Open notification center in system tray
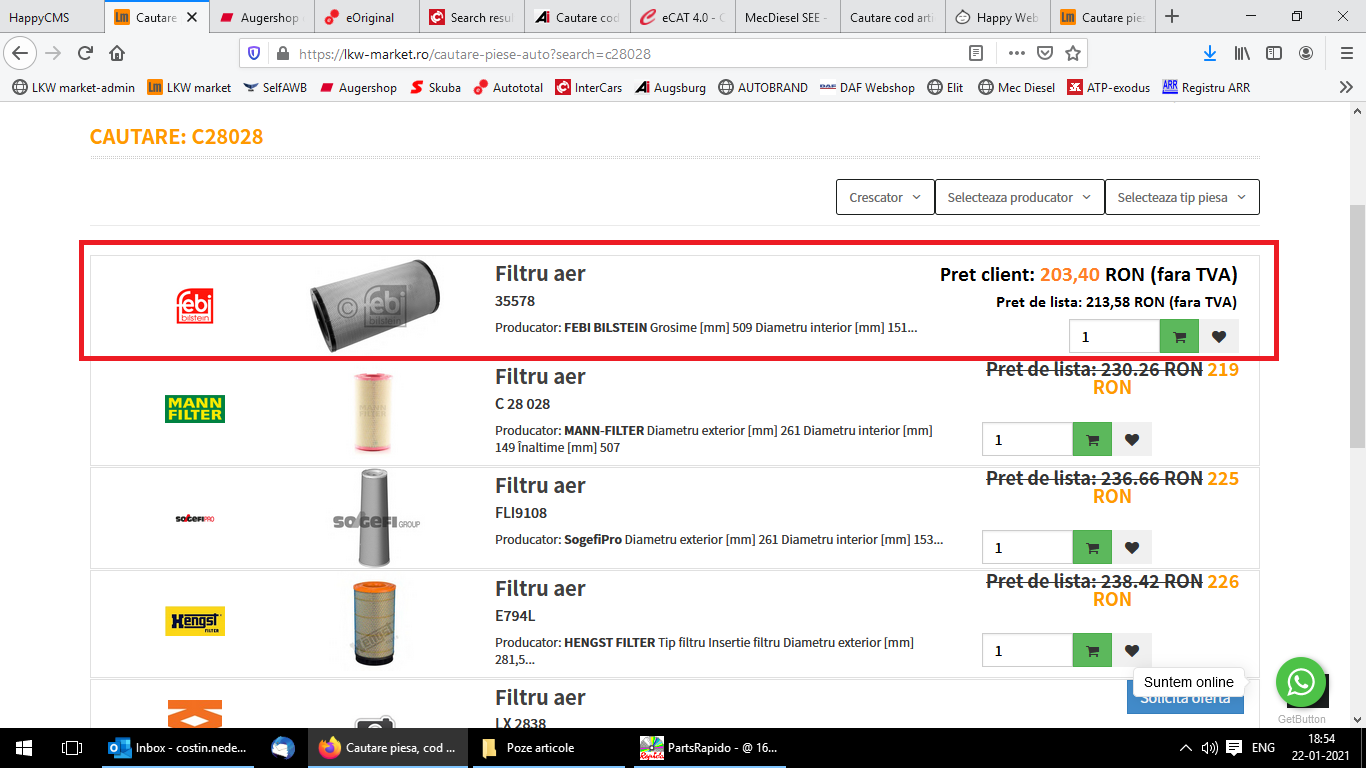1366x768 pixels. pyautogui.click(x=1234, y=747)
